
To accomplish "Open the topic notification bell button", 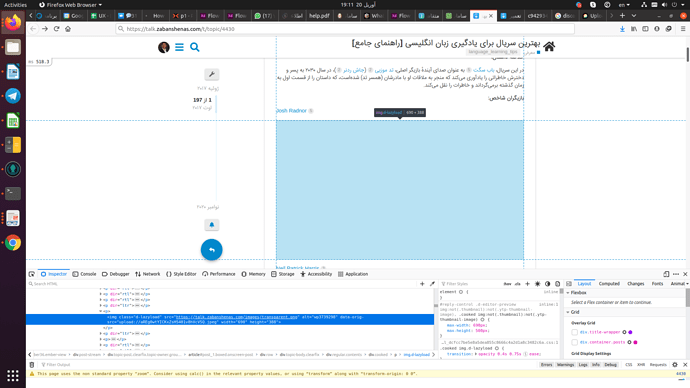I will tap(212, 225).
